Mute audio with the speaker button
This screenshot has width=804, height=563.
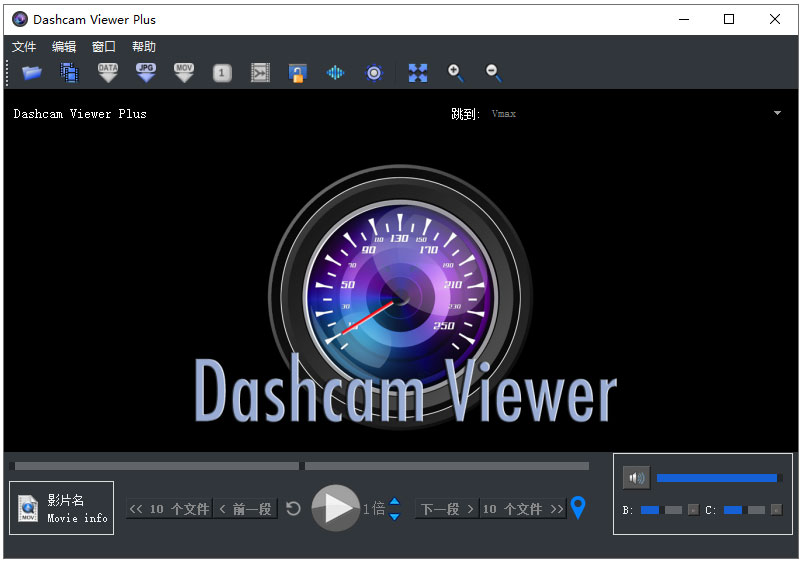pyautogui.click(x=636, y=478)
